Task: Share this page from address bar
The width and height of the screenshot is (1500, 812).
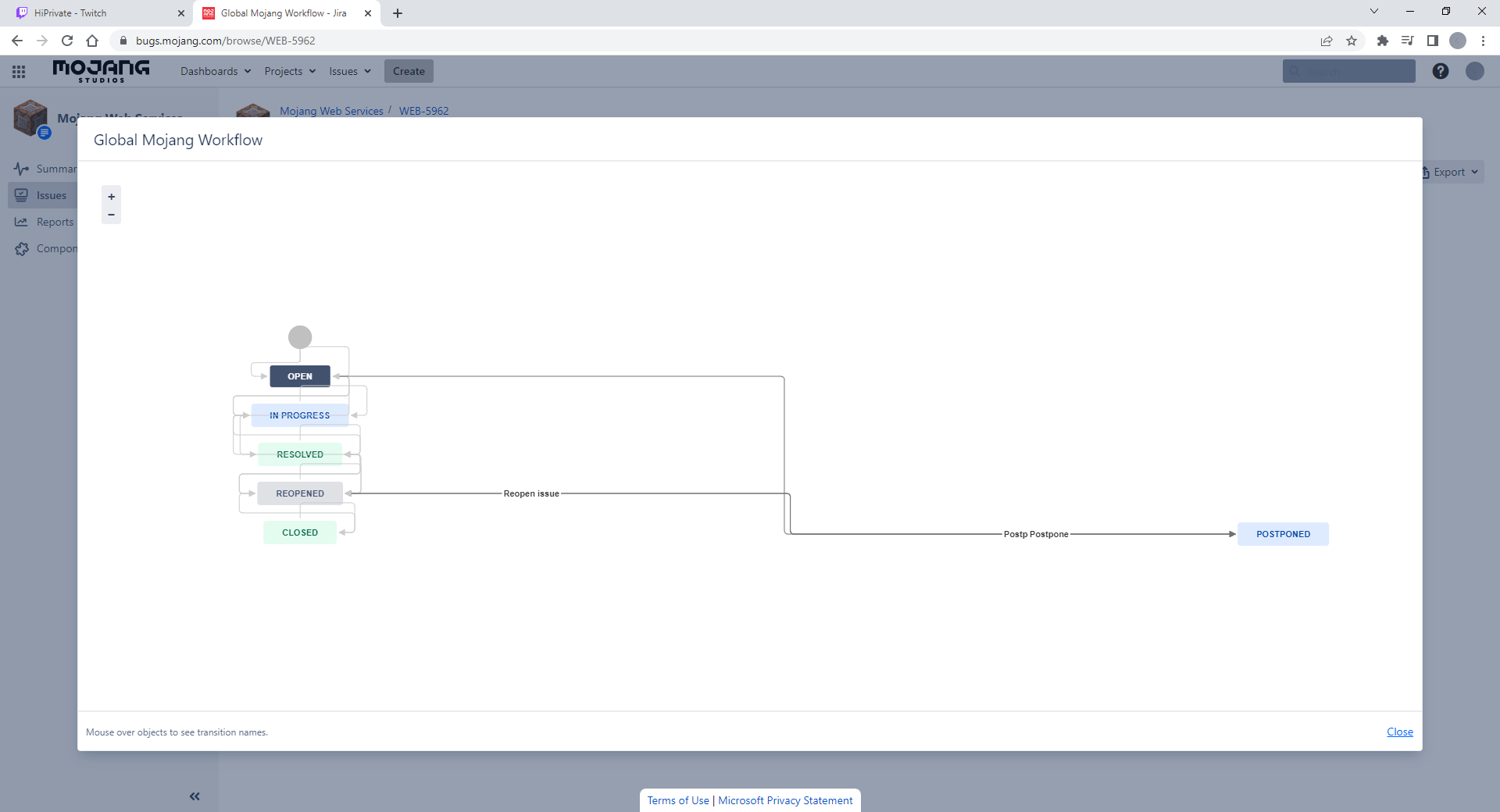Action: 1327,41
